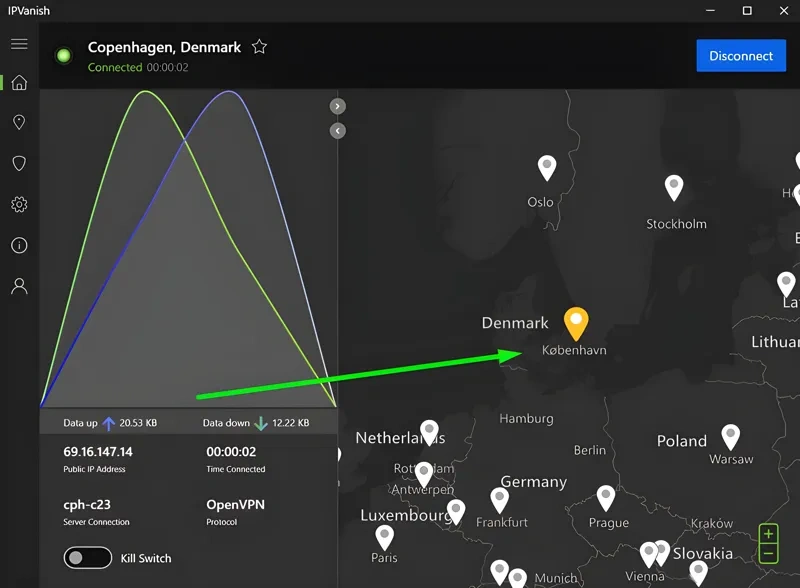Image resolution: width=800 pixels, height=588 pixels.
Task: Zoom in on the map
Action: coord(768,535)
